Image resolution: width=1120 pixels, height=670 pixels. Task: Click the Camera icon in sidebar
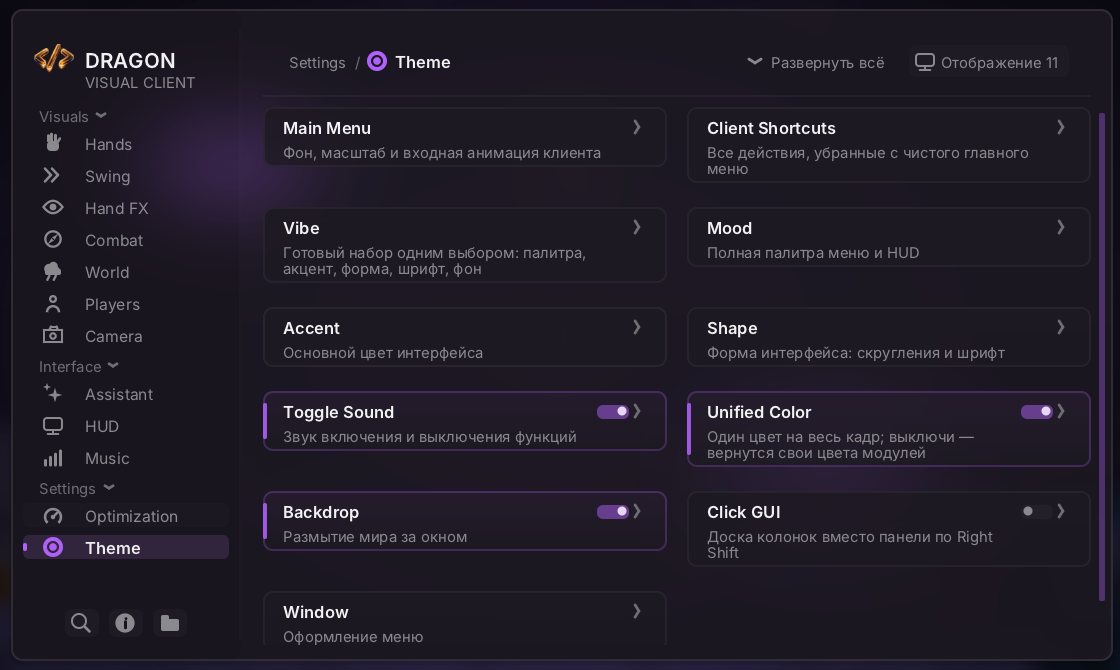(x=53, y=335)
